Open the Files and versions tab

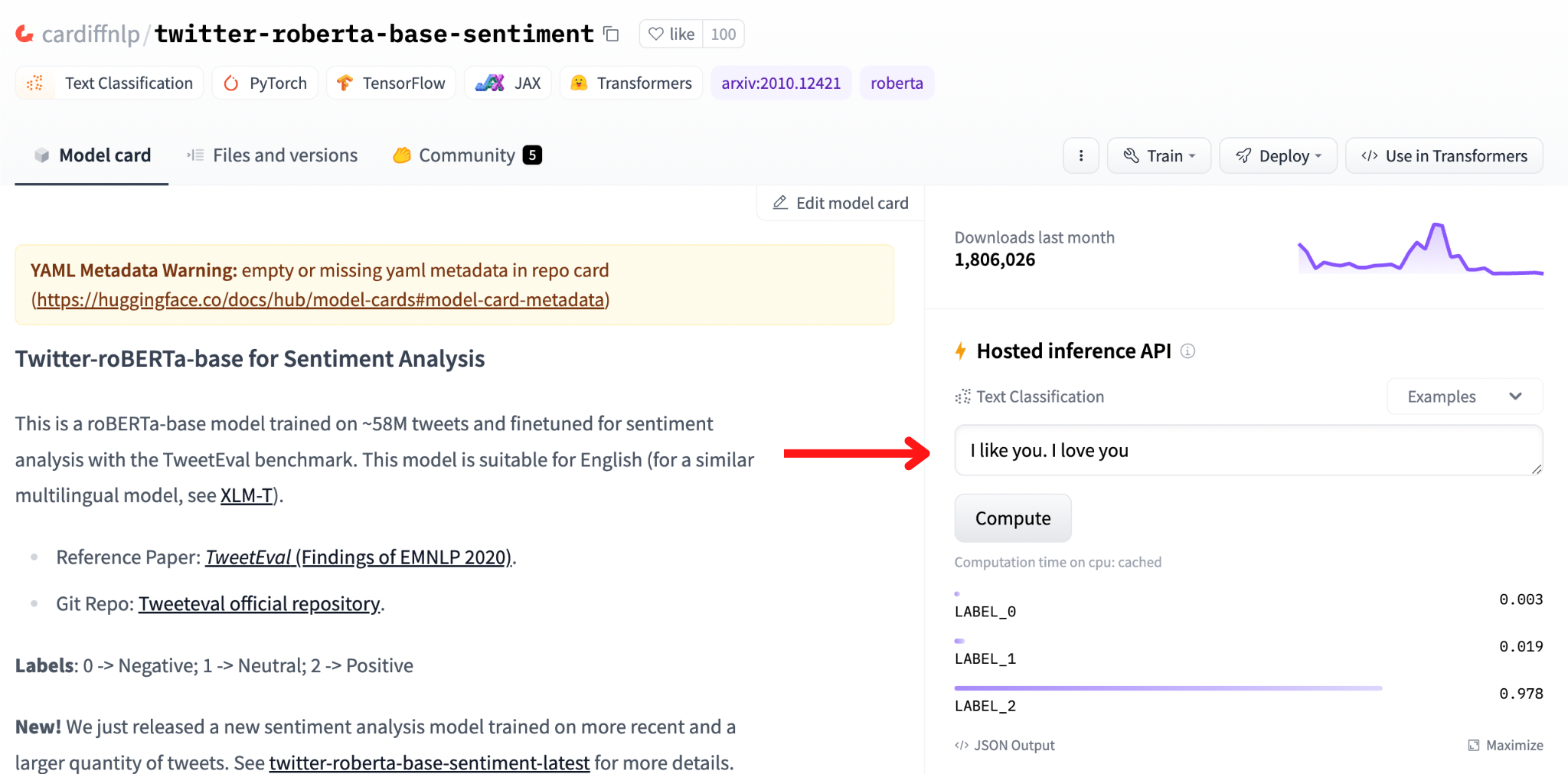coord(272,155)
